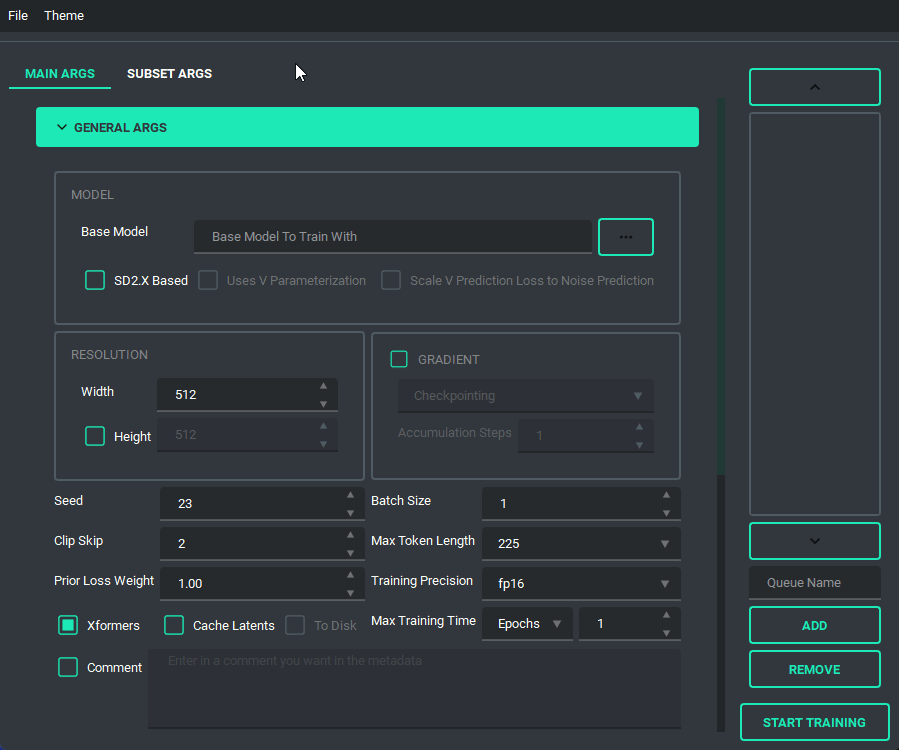This screenshot has height=750, width=899.
Task: Increase Clip Skip with the up arrow
Action: point(350,535)
